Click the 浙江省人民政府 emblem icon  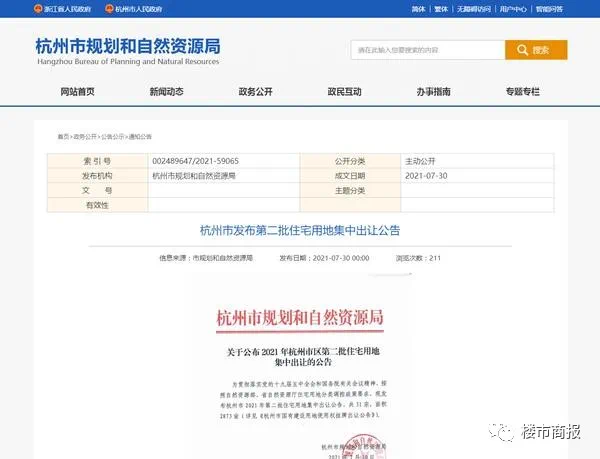point(38,8)
